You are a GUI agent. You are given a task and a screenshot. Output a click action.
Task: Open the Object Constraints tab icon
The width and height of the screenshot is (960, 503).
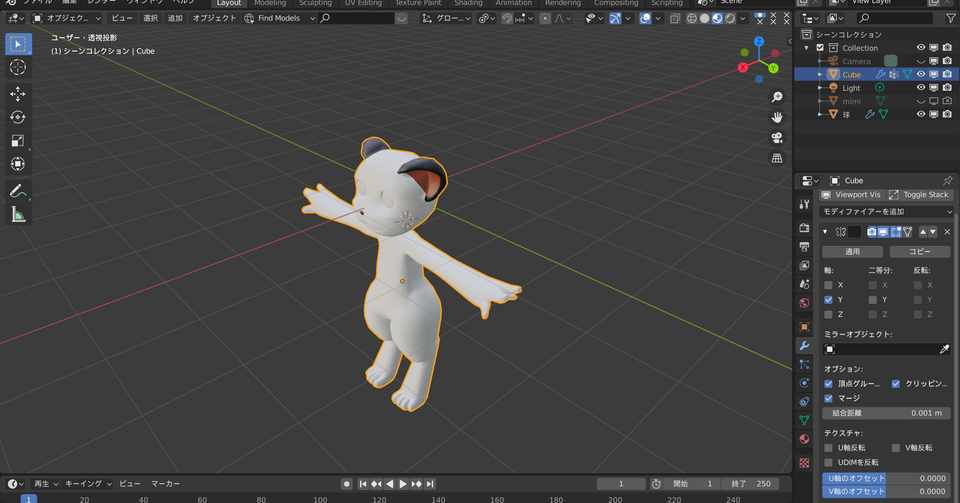[x=804, y=402]
